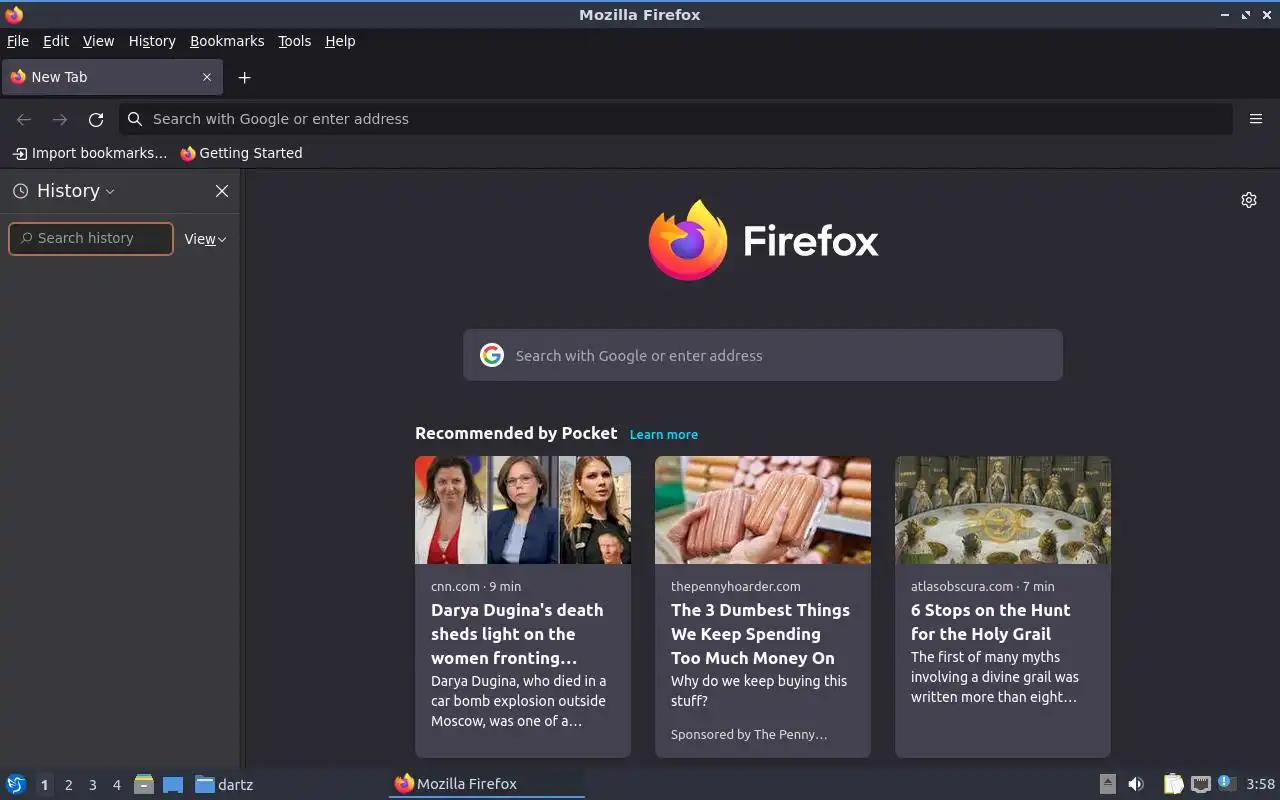1280x800 pixels.
Task: Close the History sidebar
Action: coord(222,191)
